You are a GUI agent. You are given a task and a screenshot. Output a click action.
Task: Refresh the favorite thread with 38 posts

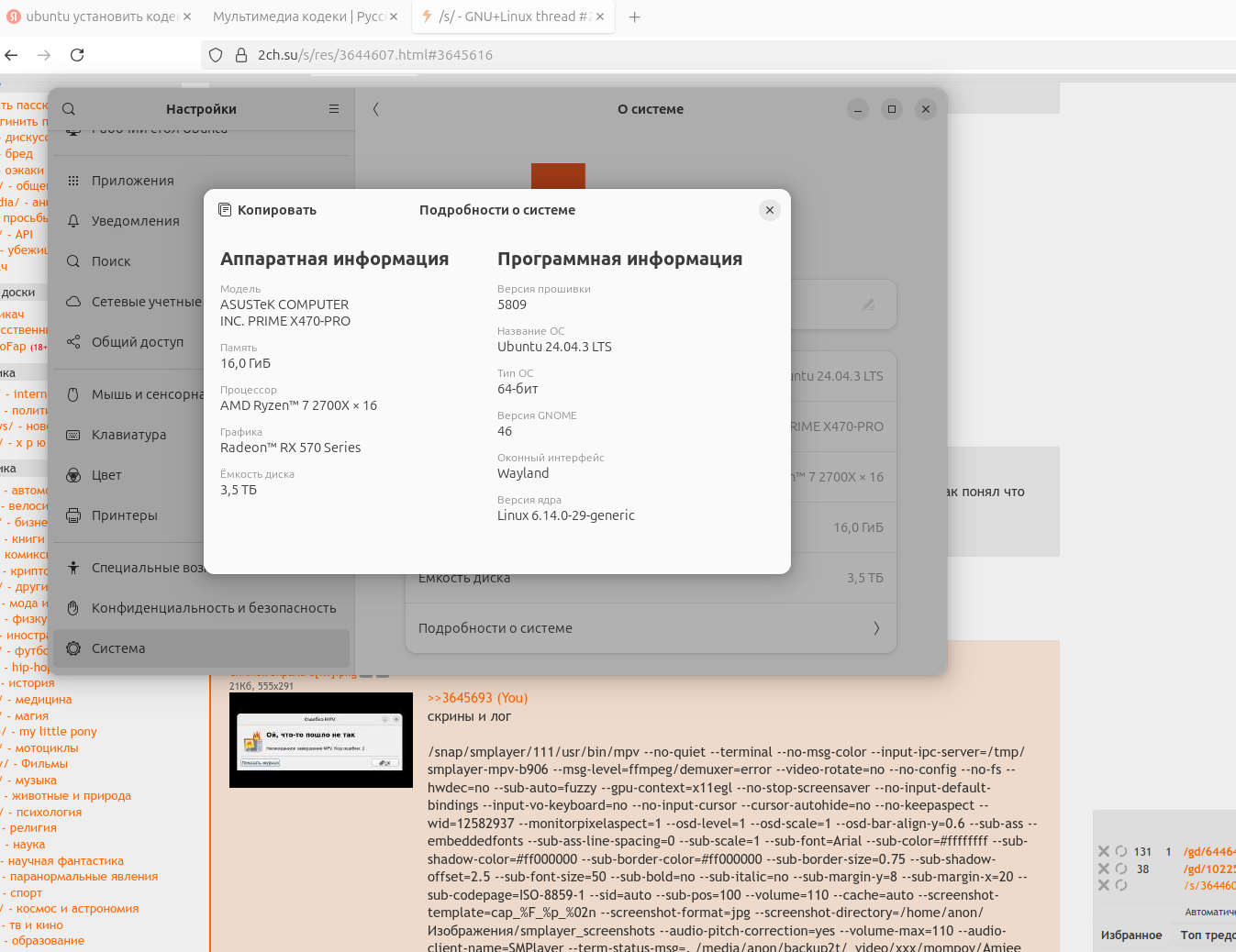coord(1120,869)
